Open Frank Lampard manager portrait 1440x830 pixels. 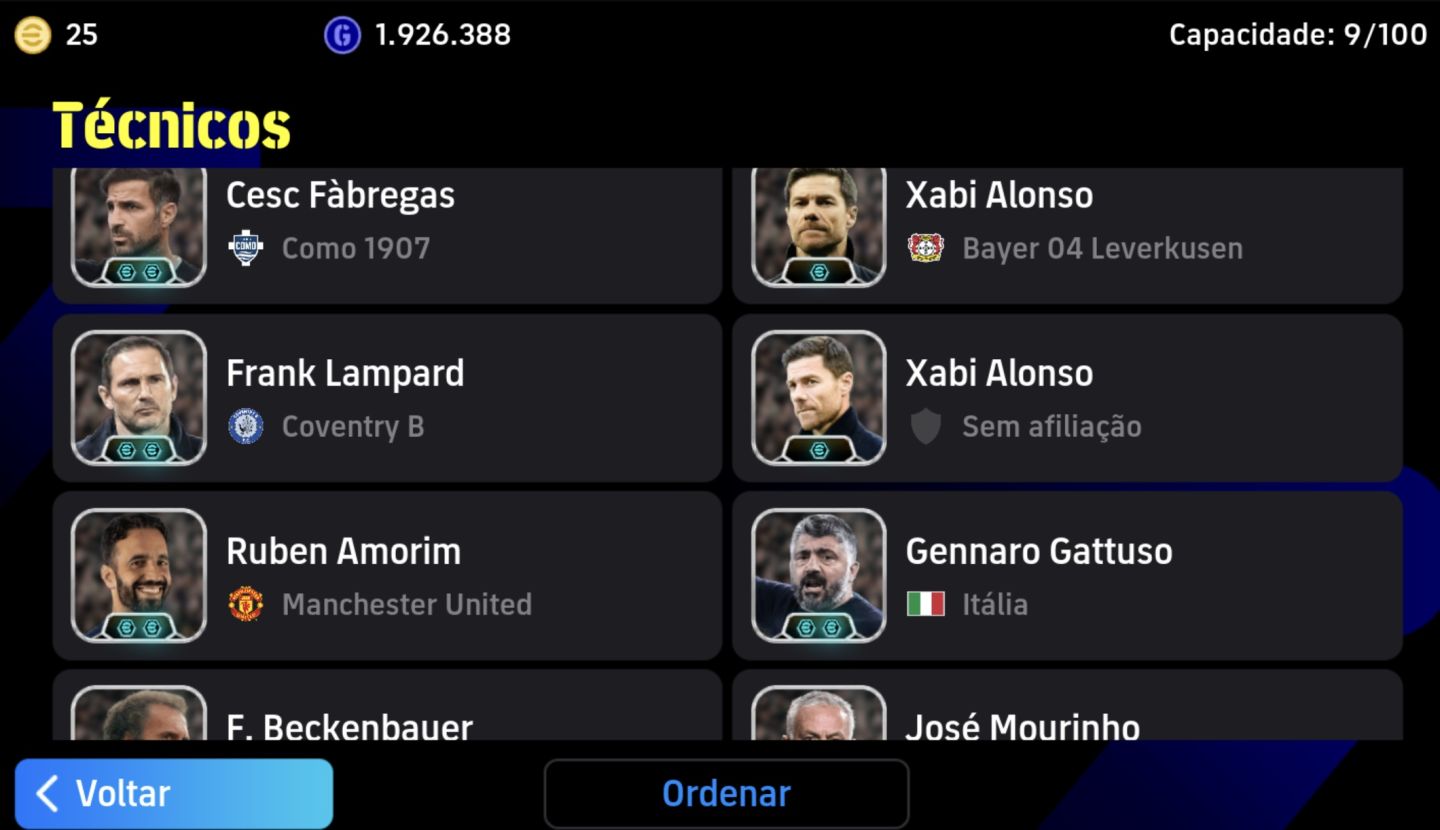coord(139,398)
